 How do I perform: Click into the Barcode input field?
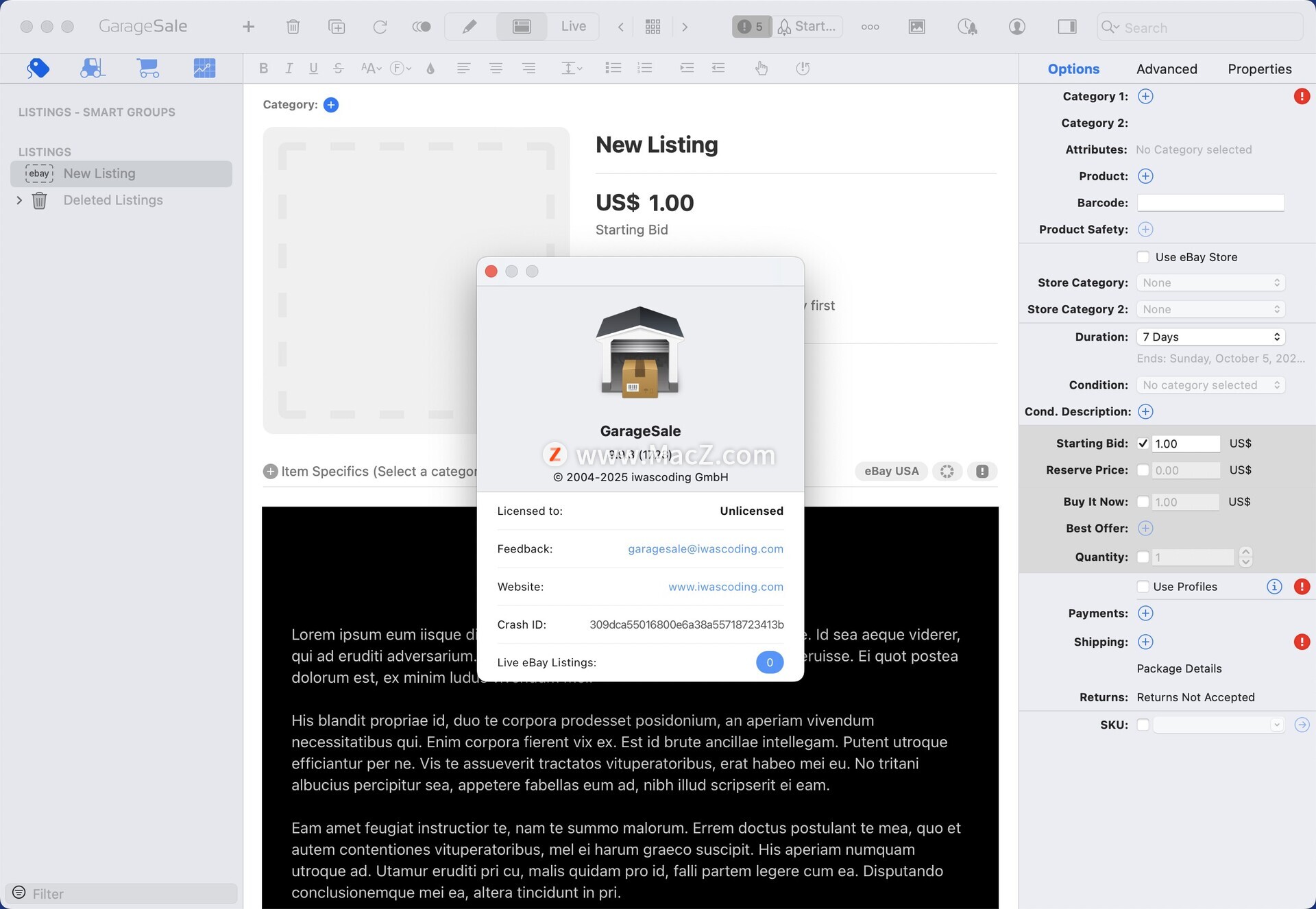pos(1210,203)
